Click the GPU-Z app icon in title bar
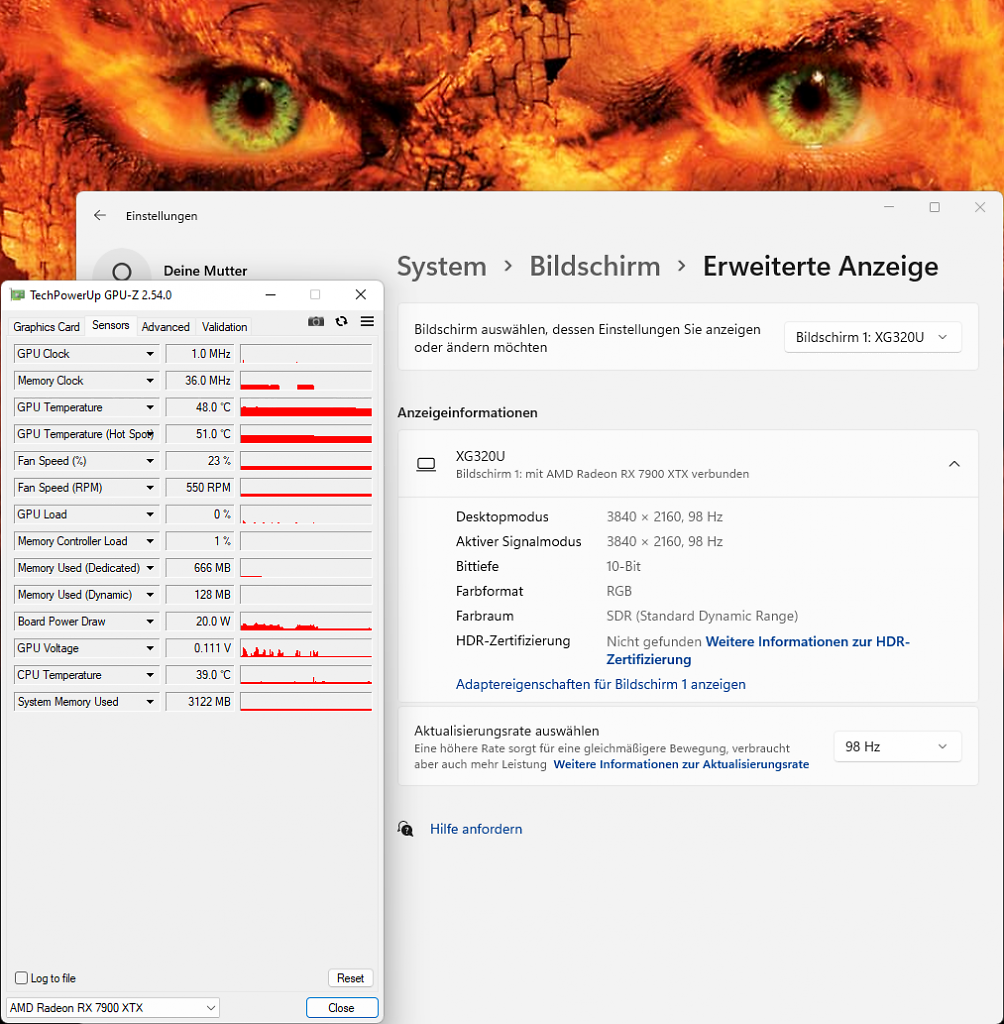The image size is (1004, 1024). 18,295
